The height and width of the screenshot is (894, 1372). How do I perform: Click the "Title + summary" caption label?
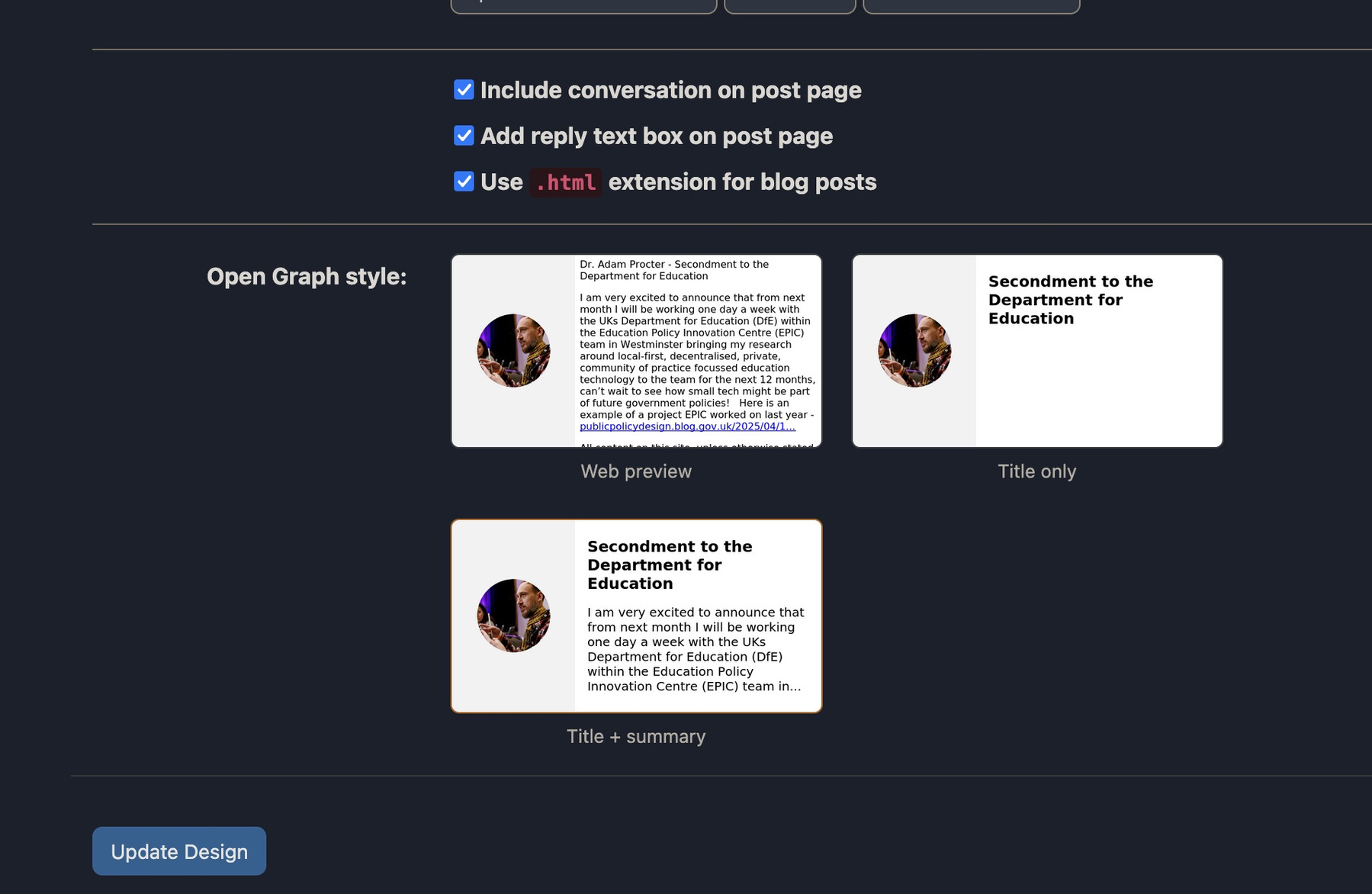point(636,735)
